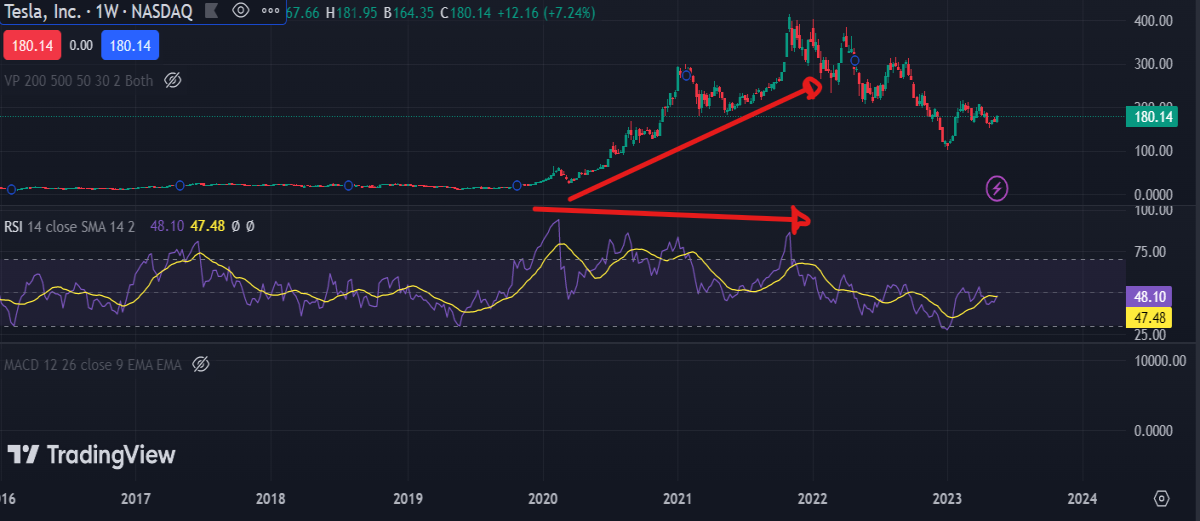Click the purple lightning bolt icon
The image size is (1200, 521).
point(996,187)
